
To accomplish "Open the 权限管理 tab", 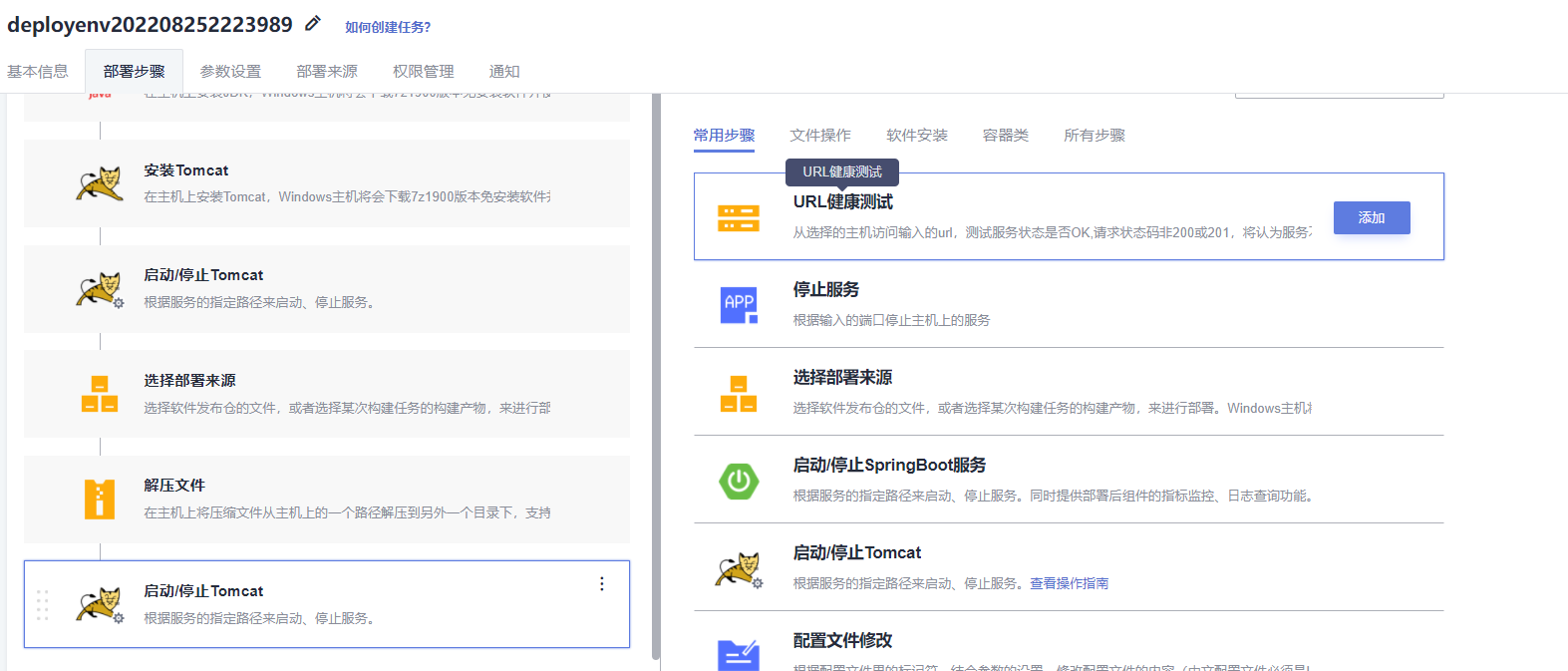I will click(x=424, y=71).
